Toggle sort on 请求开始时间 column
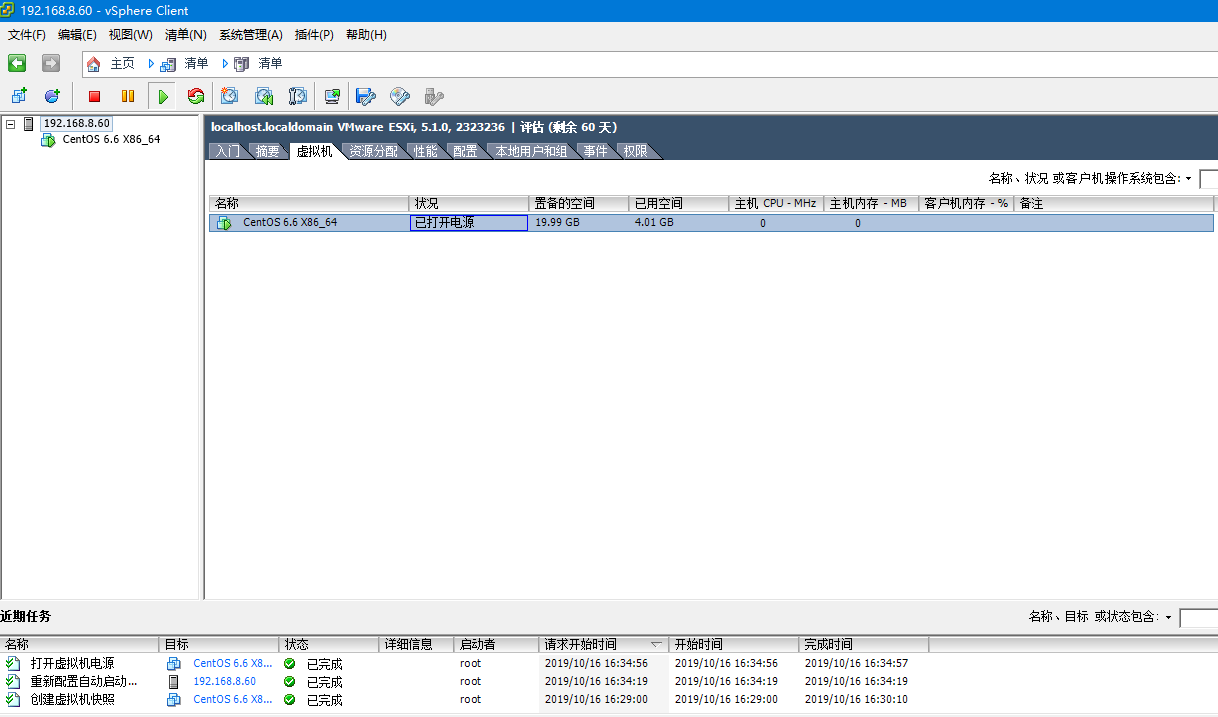 [x=604, y=644]
